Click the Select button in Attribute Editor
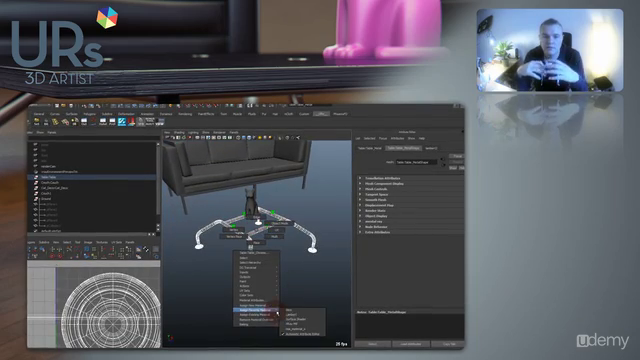640x360 pixels. (372, 344)
